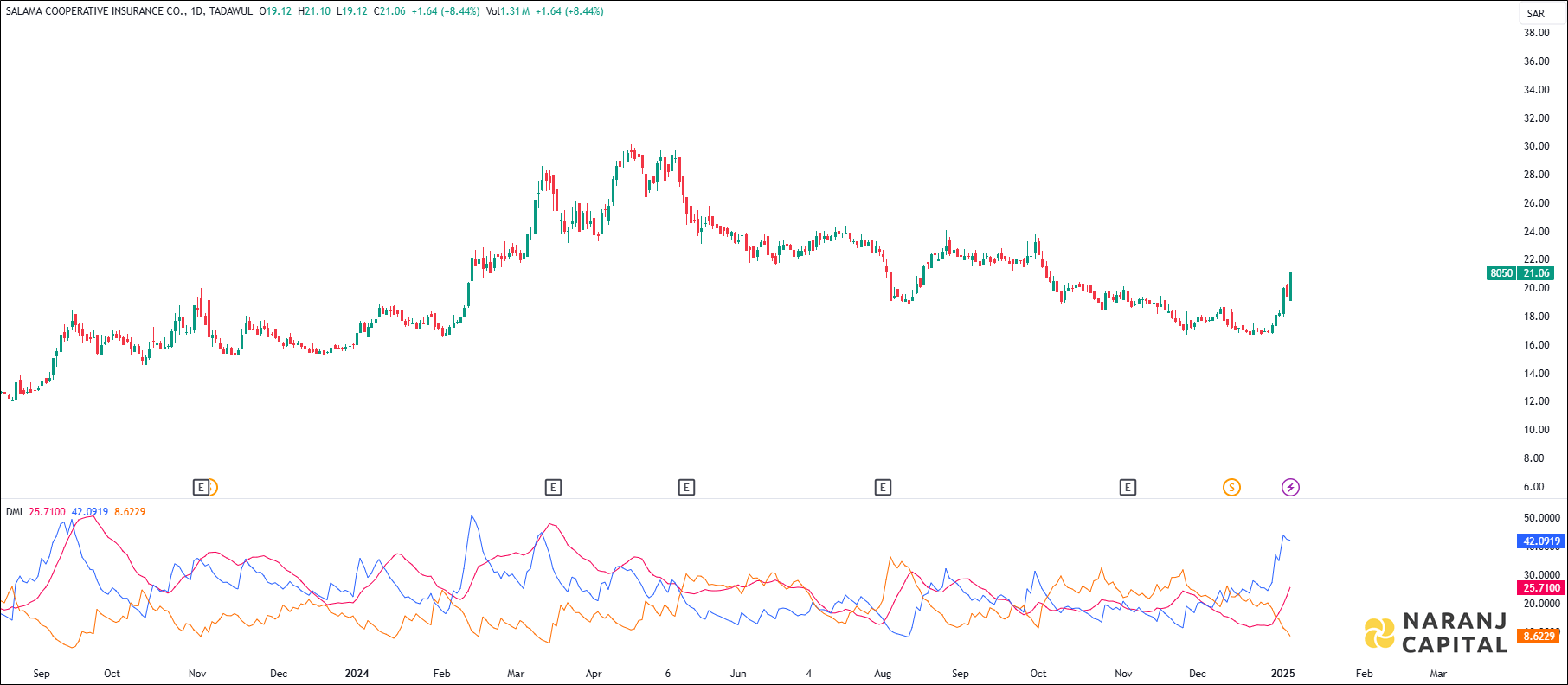This screenshot has width=1568, height=685.
Task: Click the purple lightning event marker
Action: 1290,488
